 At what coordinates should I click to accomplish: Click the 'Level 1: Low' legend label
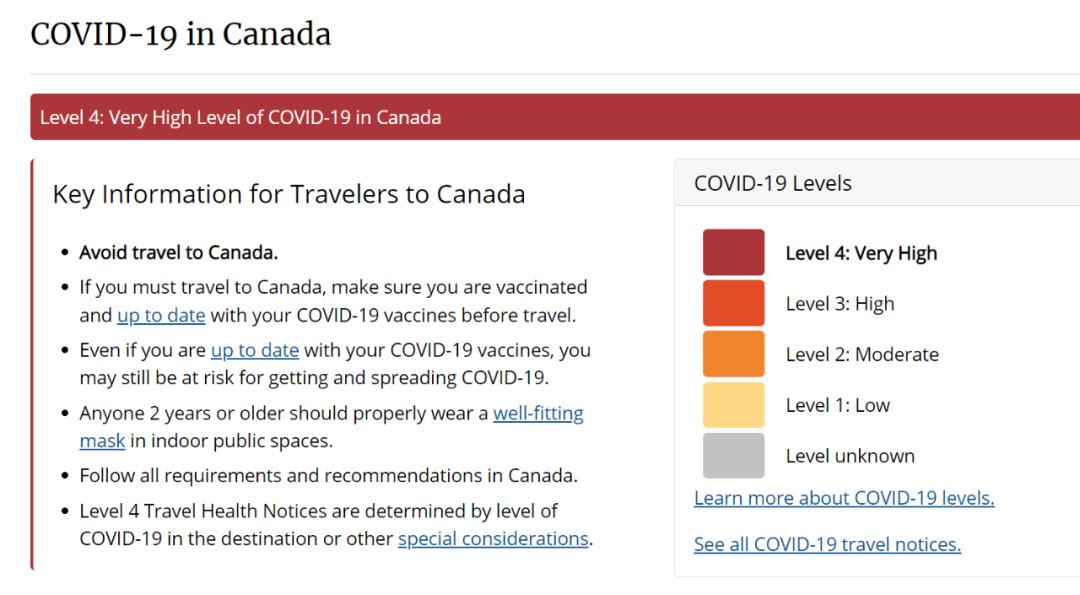837,405
